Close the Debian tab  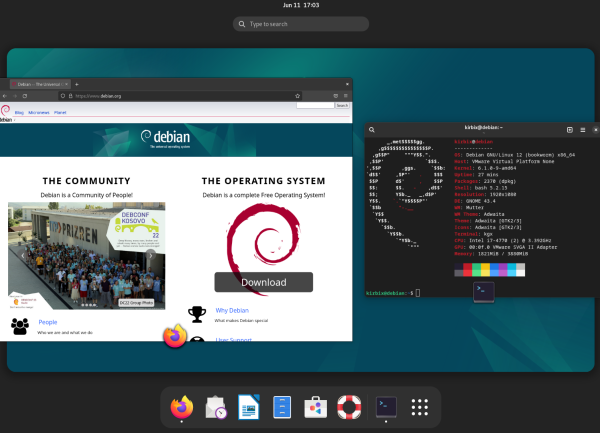point(67,84)
